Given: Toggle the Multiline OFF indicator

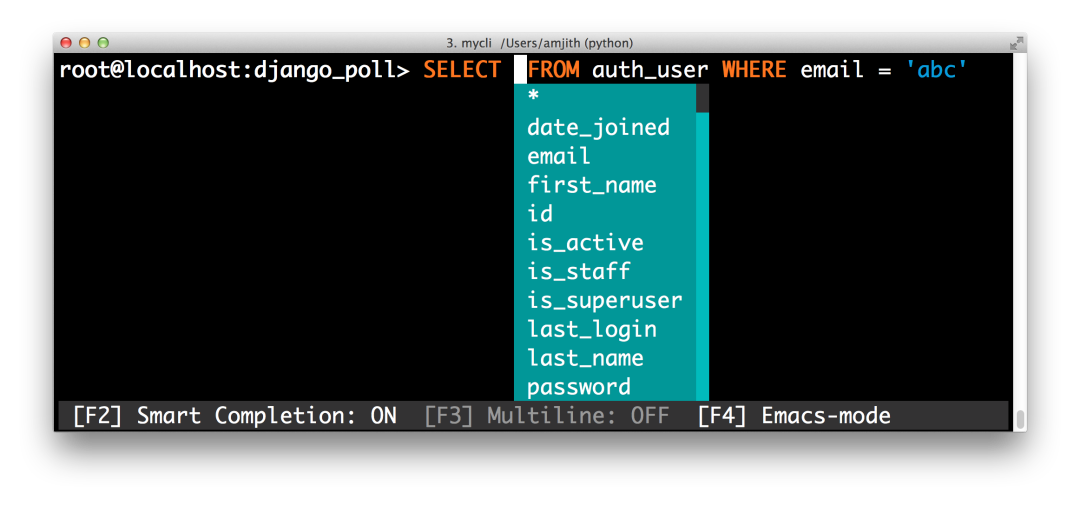Looking at the screenshot, I should pos(546,416).
